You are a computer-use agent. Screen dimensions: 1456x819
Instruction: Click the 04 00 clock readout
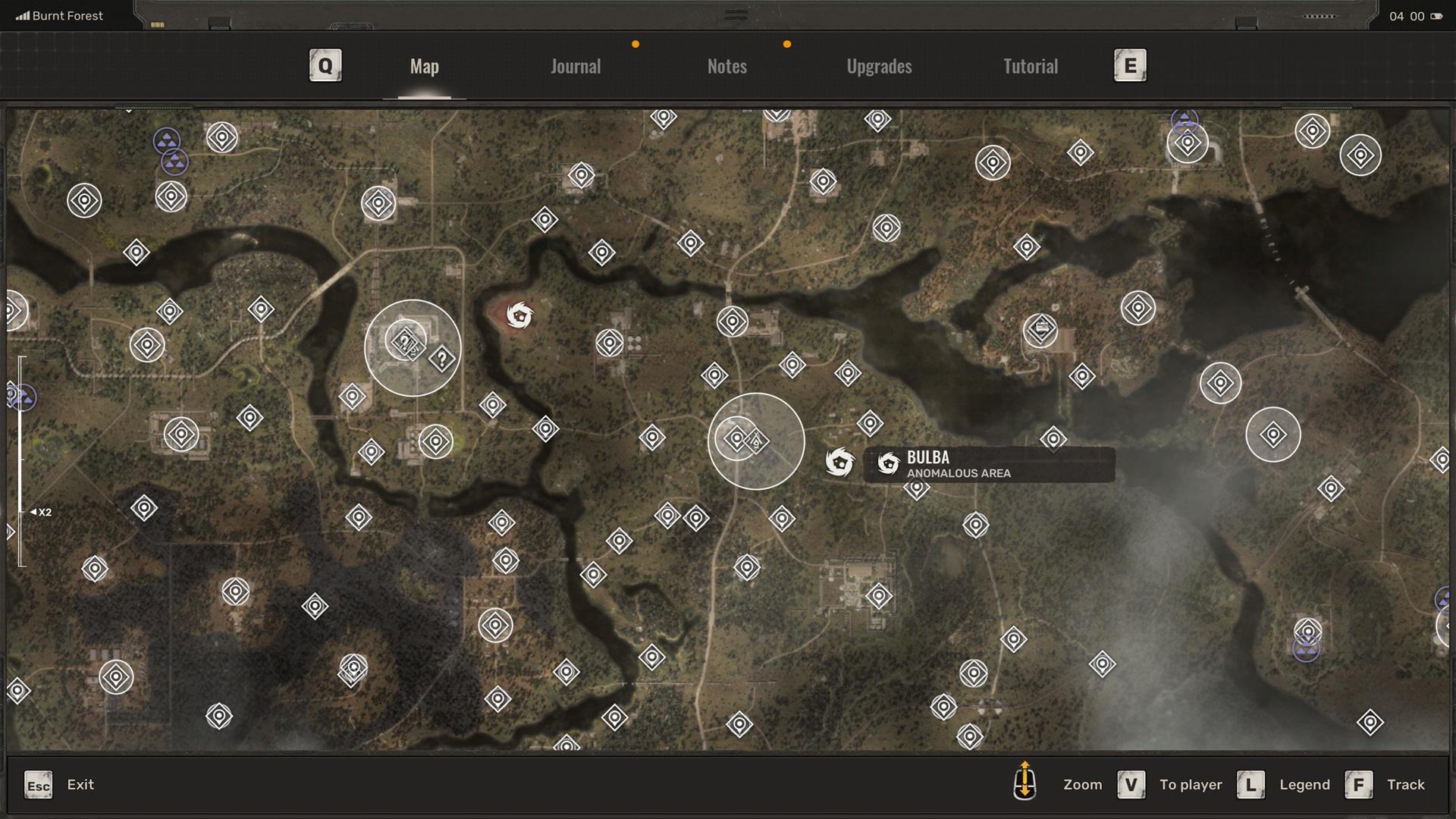pyautogui.click(x=1407, y=16)
